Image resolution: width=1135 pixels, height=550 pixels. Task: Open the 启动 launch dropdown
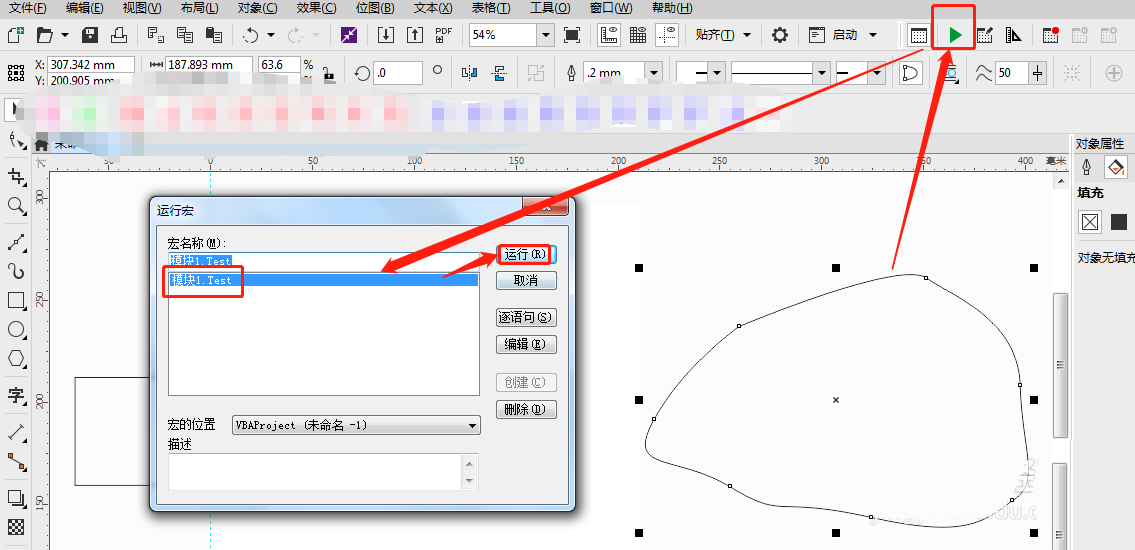coord(872,35)
